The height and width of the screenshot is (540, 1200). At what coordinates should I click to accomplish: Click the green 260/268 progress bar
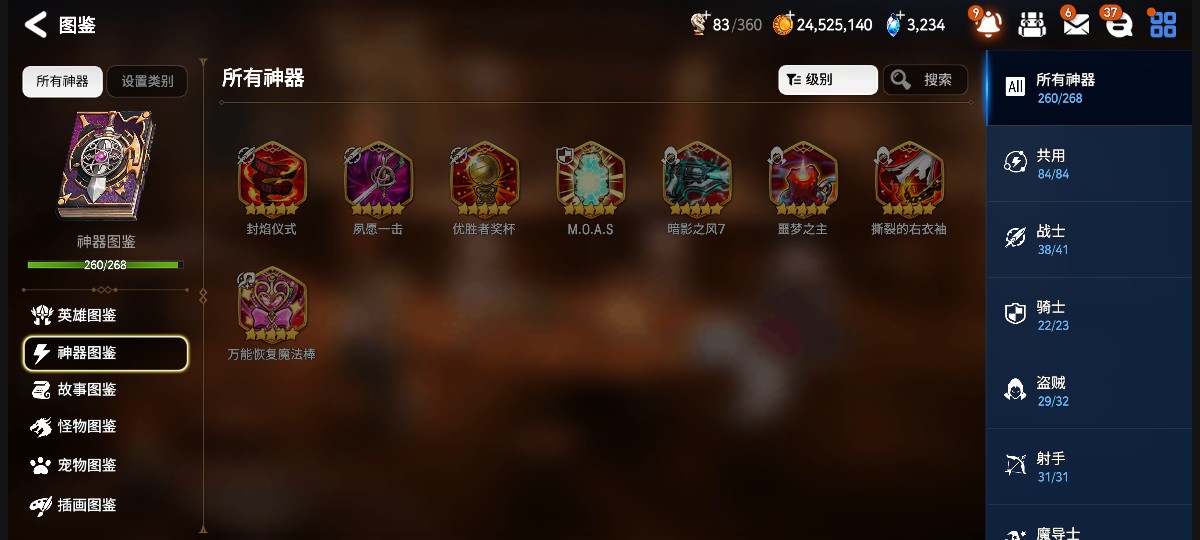click(x=105, y=265)
